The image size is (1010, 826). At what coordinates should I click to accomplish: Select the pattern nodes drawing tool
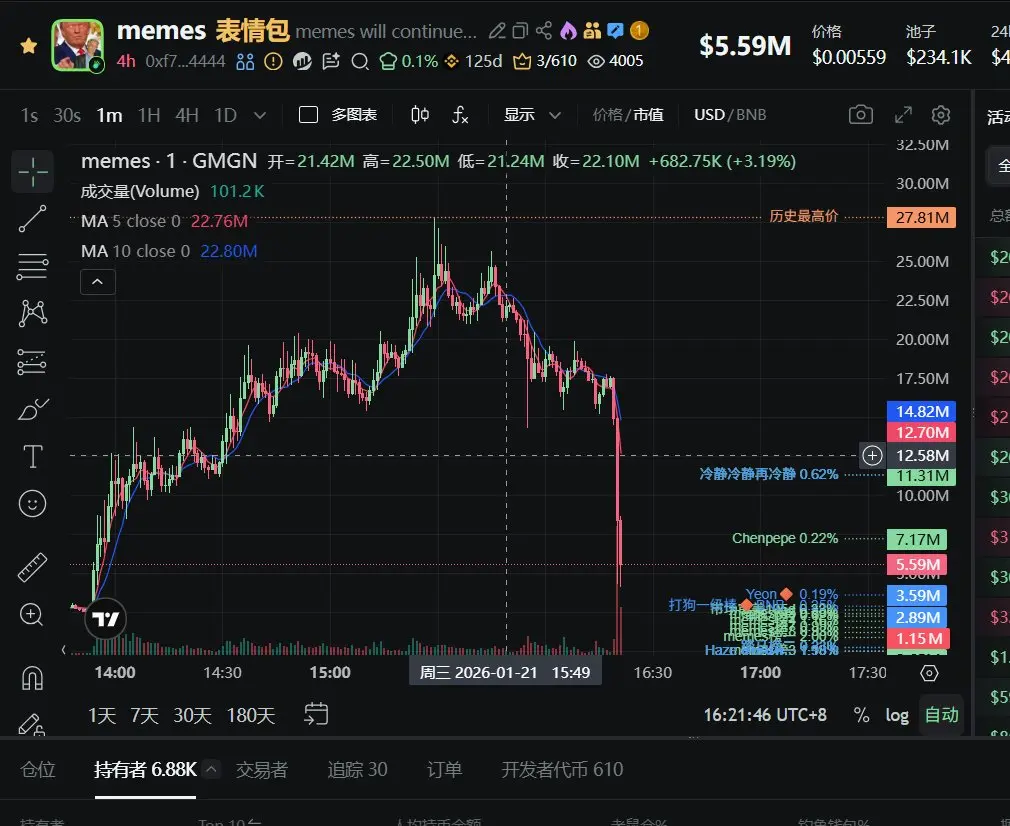pos(33,313)
